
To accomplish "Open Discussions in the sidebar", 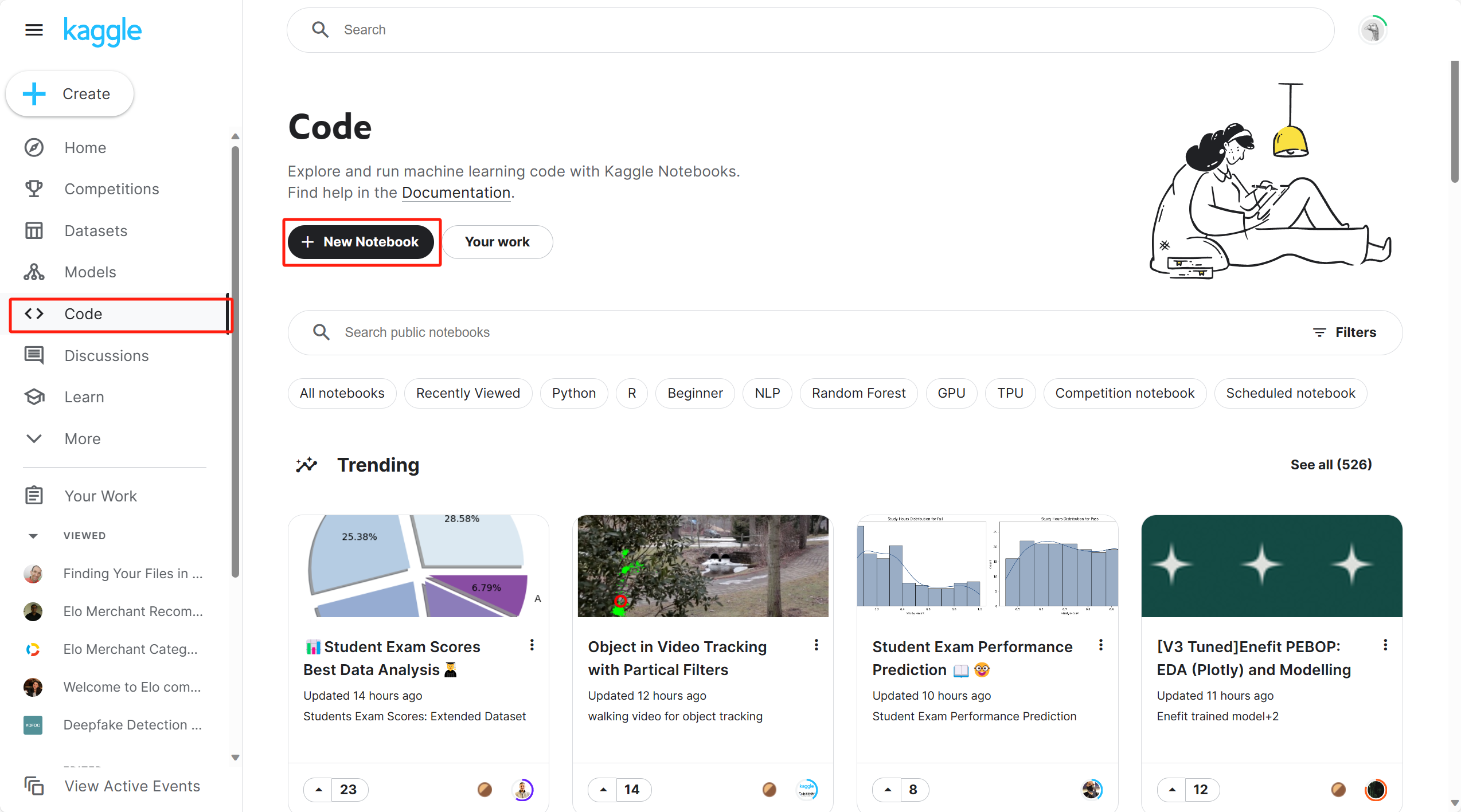I will click(106, 355).
